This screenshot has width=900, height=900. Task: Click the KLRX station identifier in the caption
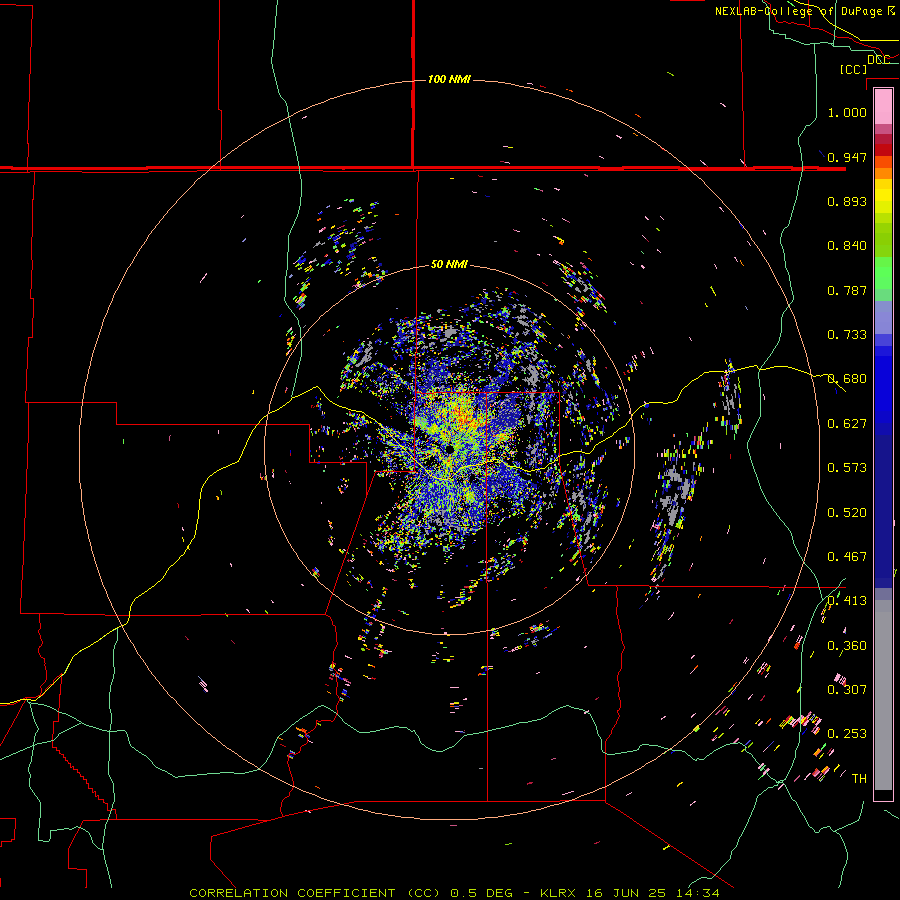pos(558,893)
